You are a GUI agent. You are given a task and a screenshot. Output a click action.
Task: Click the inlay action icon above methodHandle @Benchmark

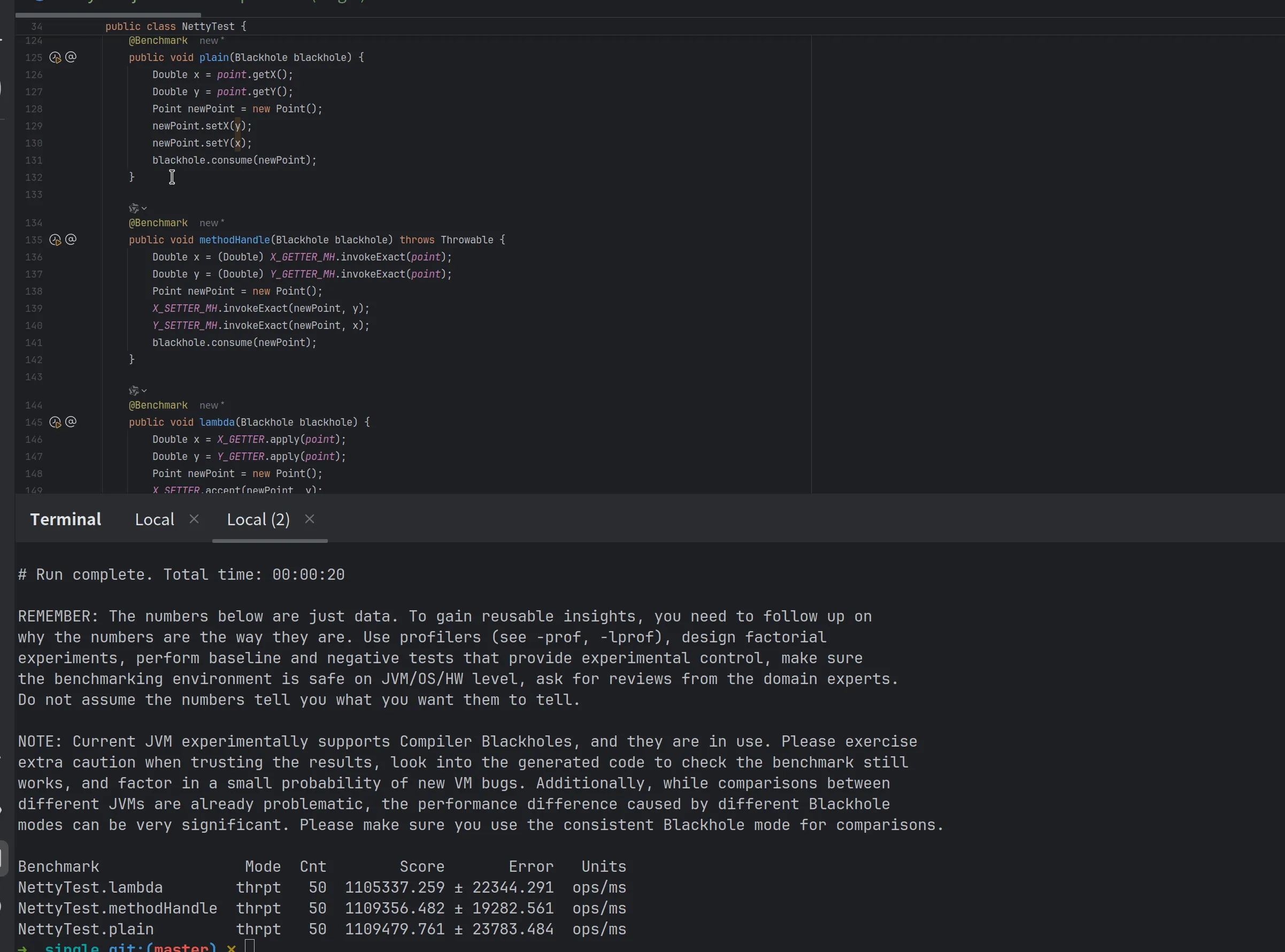(134, 209)
